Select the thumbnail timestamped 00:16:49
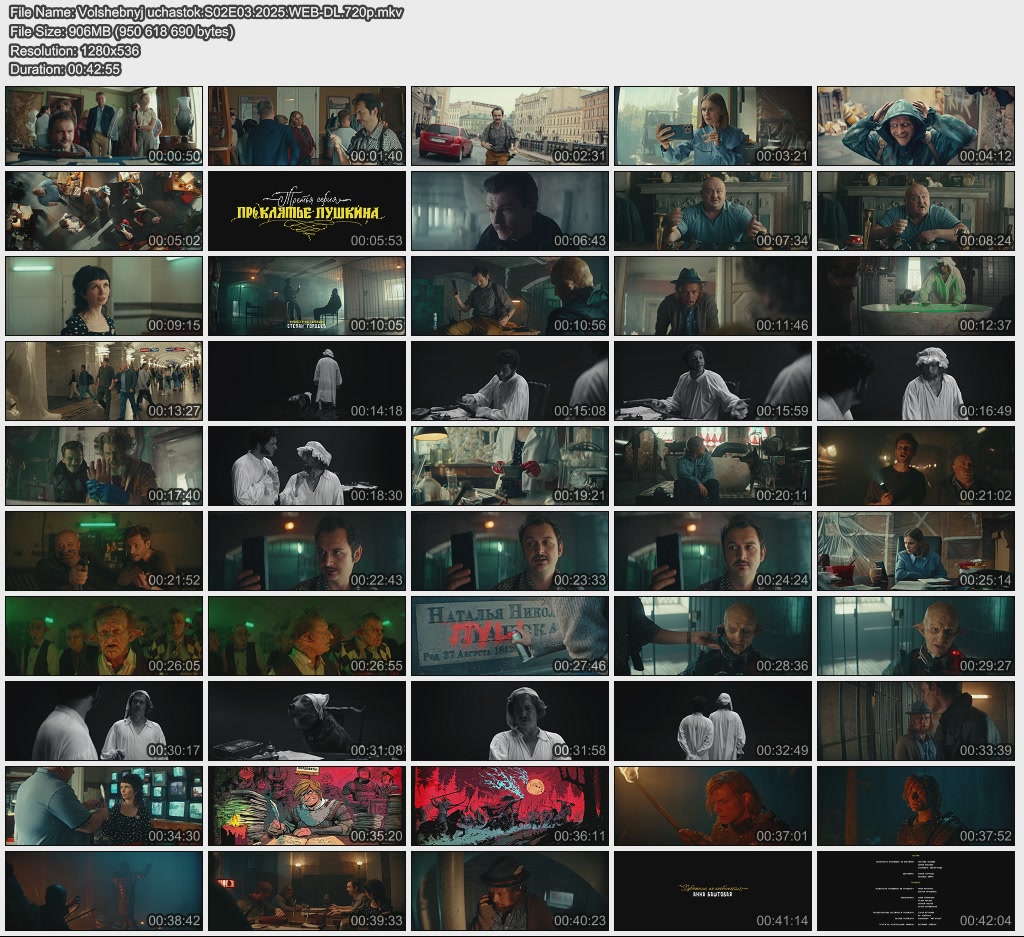Viewport: 1024px width, 937px height. pyautogui.click(x=916, y=381)
